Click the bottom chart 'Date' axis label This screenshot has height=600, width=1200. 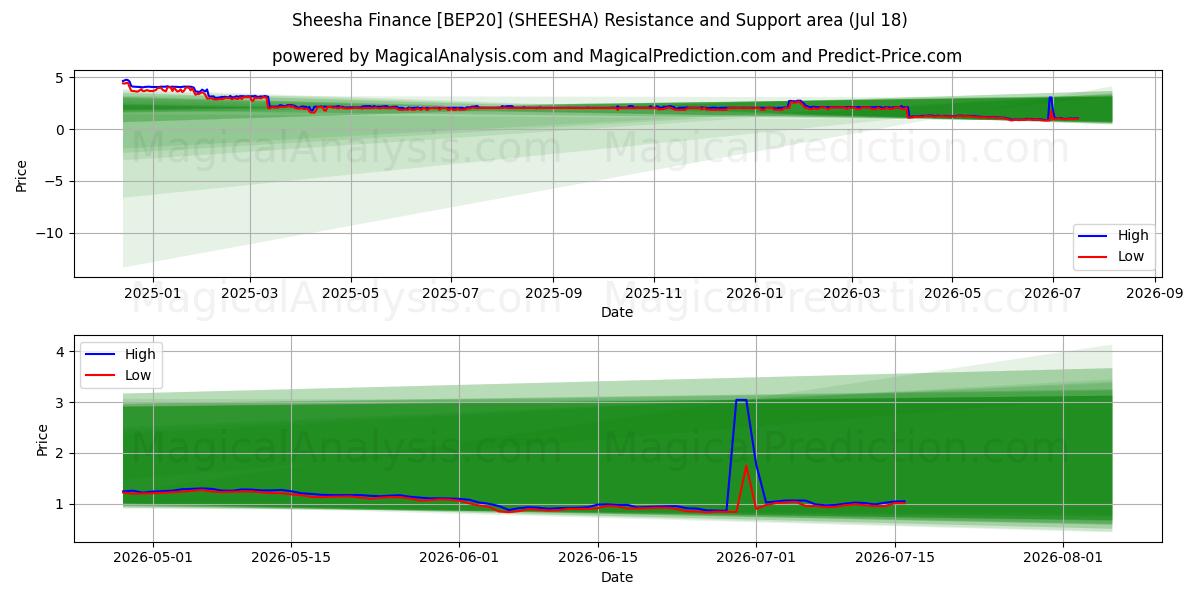[617, 577]
